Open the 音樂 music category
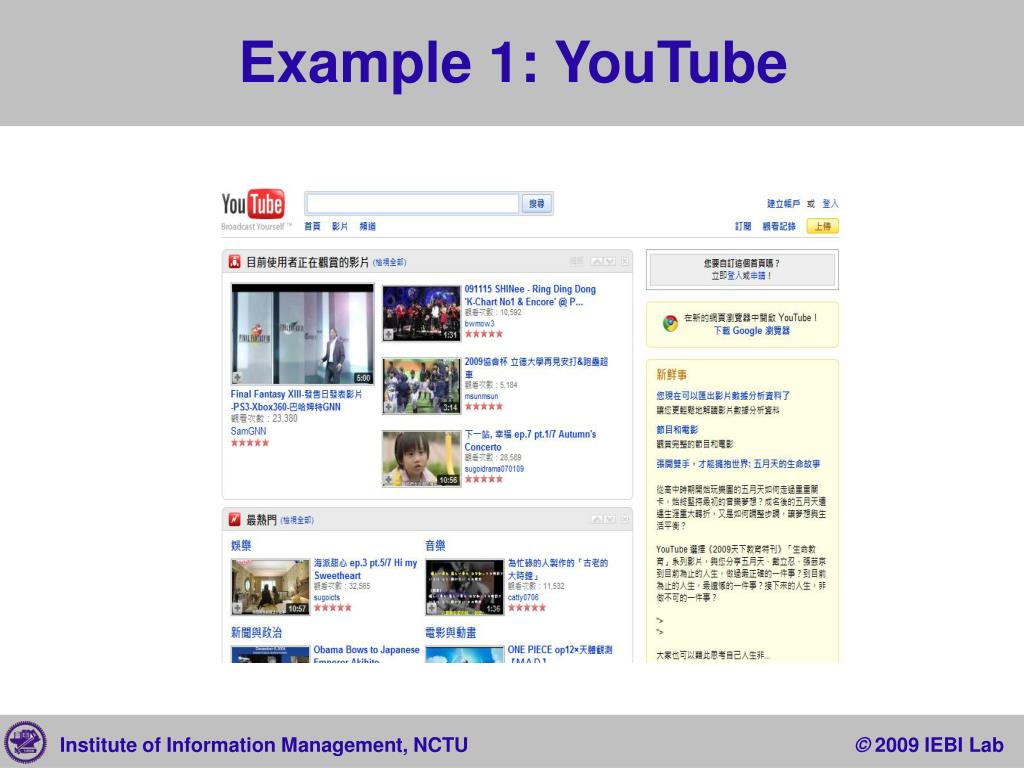This screenshot has width=1024, height=768. tap(436, 545)
